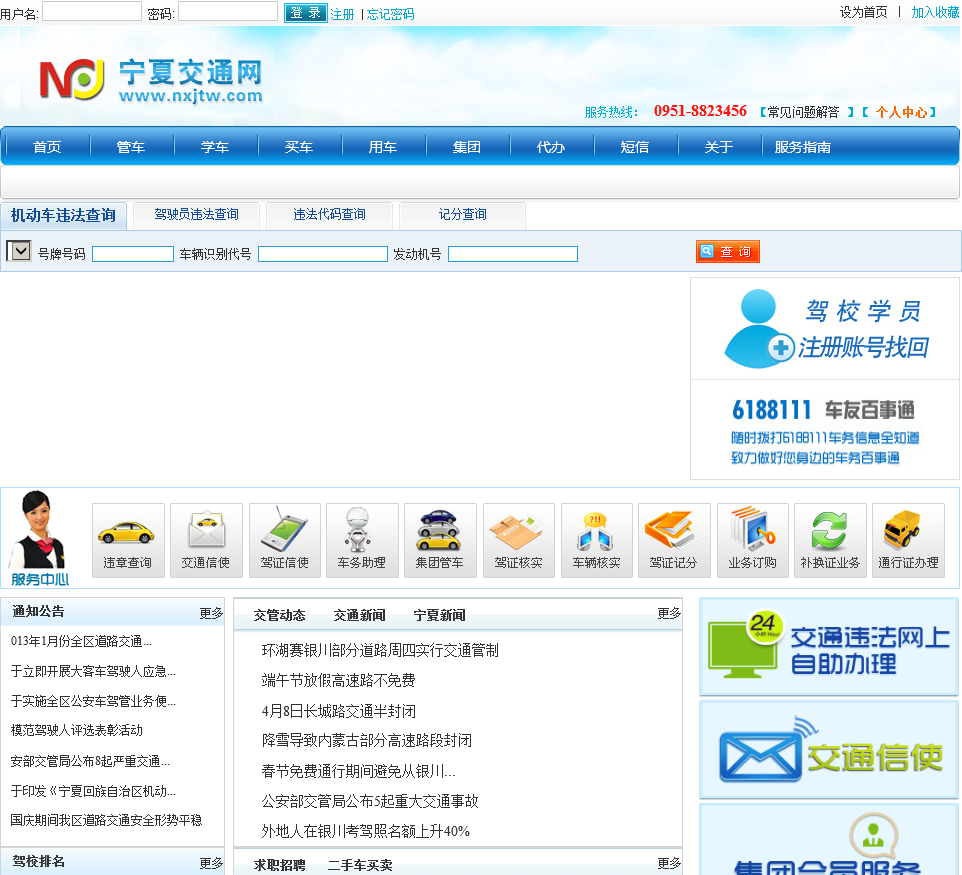
Task: Switch to the 二手车买卖 tab
Action: point(360,865)
